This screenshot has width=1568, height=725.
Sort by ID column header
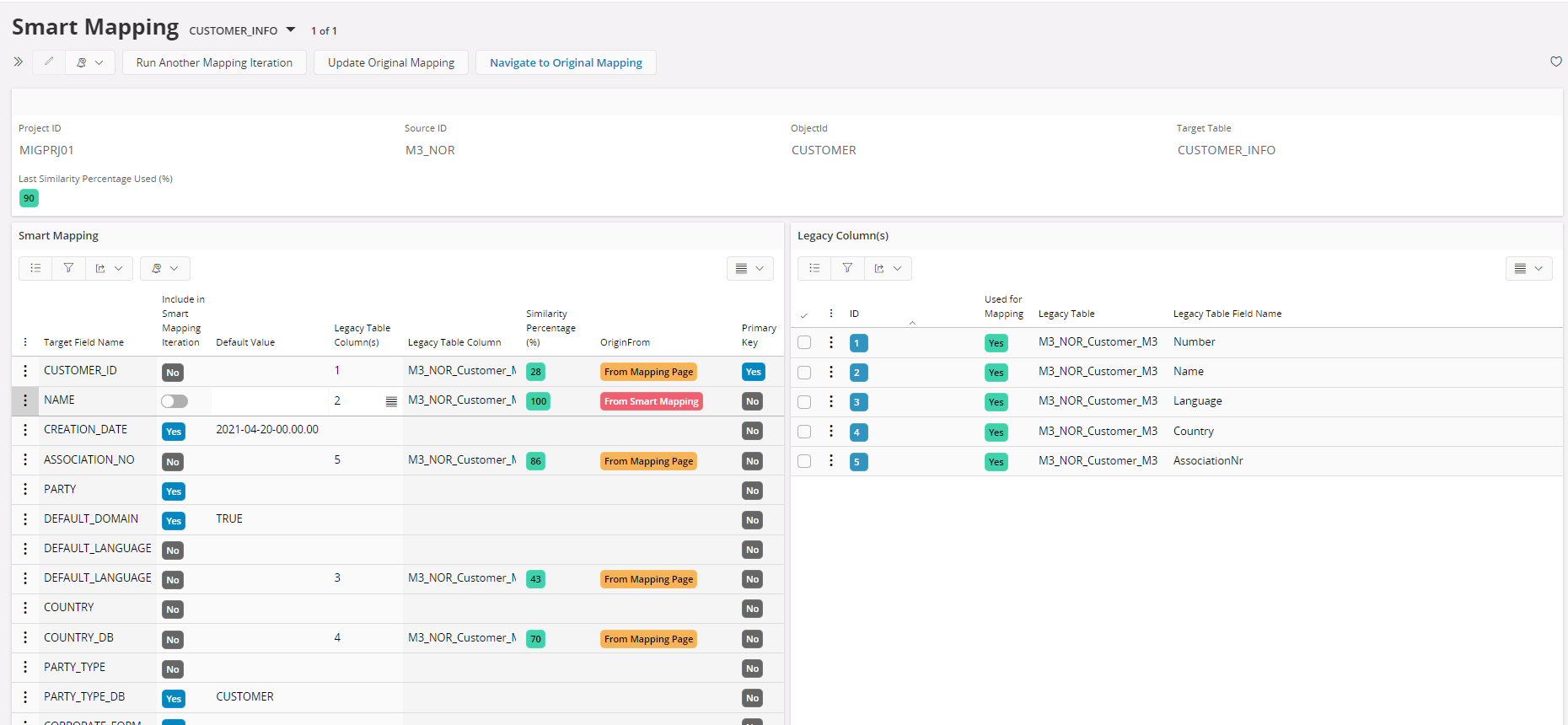click(854, 314)
